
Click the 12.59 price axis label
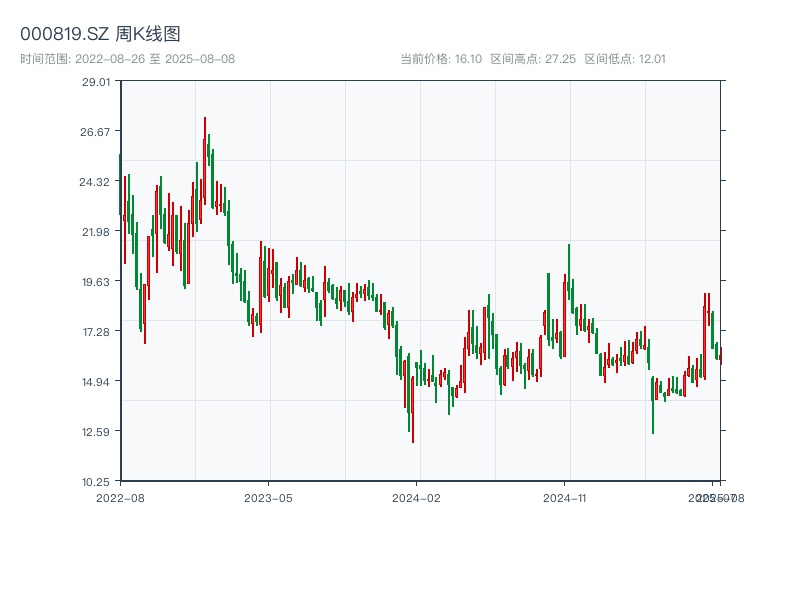point(96,432)
